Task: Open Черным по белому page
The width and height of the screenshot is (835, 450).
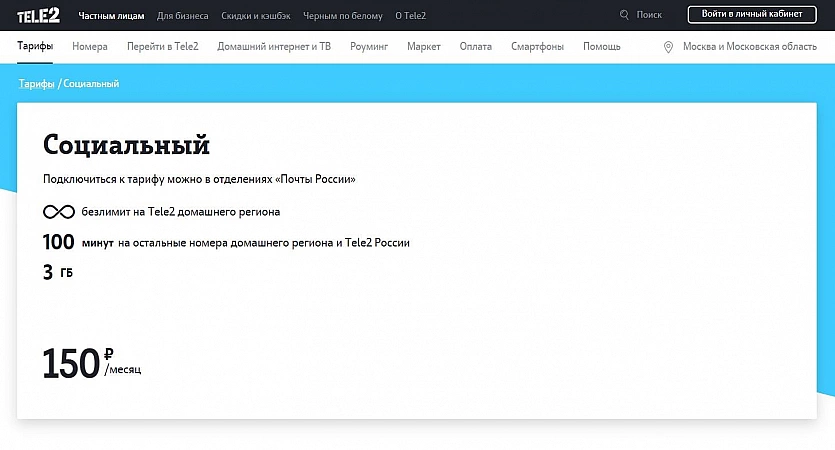Action: click(343, 15)
